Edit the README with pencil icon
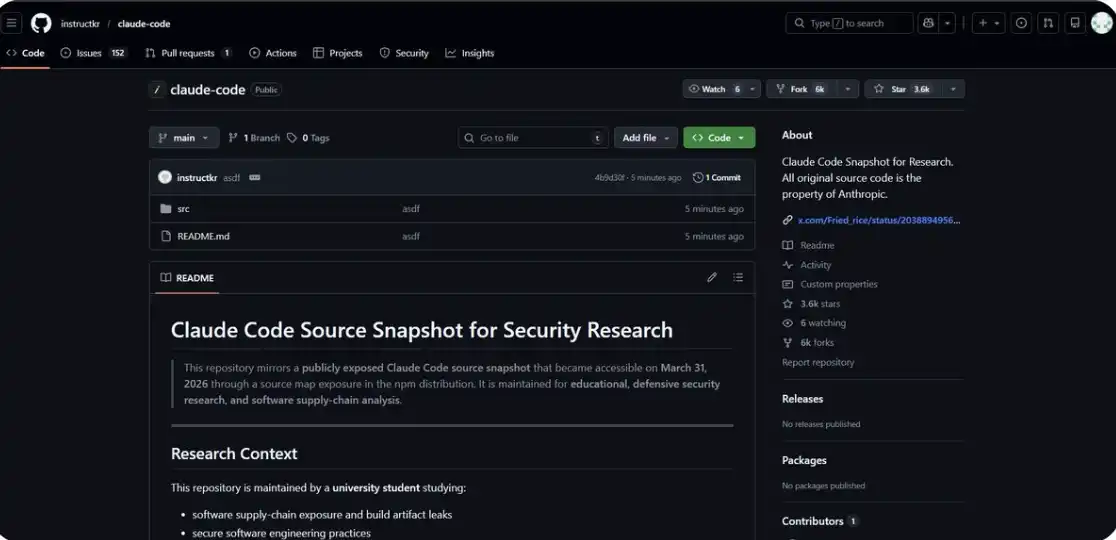Image resolution: width=1116 pixels, height=540 pixels. click(x=712, y=278)
